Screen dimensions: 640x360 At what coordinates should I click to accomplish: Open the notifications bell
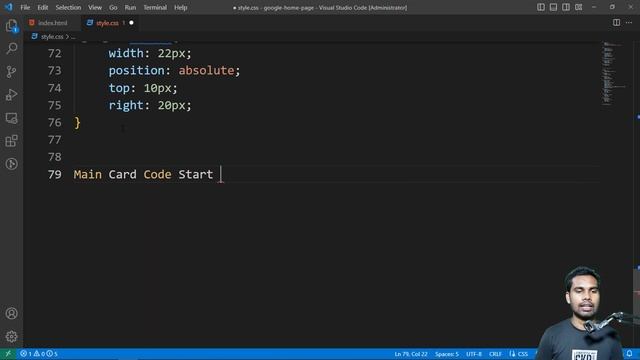(x=629, y=353)
